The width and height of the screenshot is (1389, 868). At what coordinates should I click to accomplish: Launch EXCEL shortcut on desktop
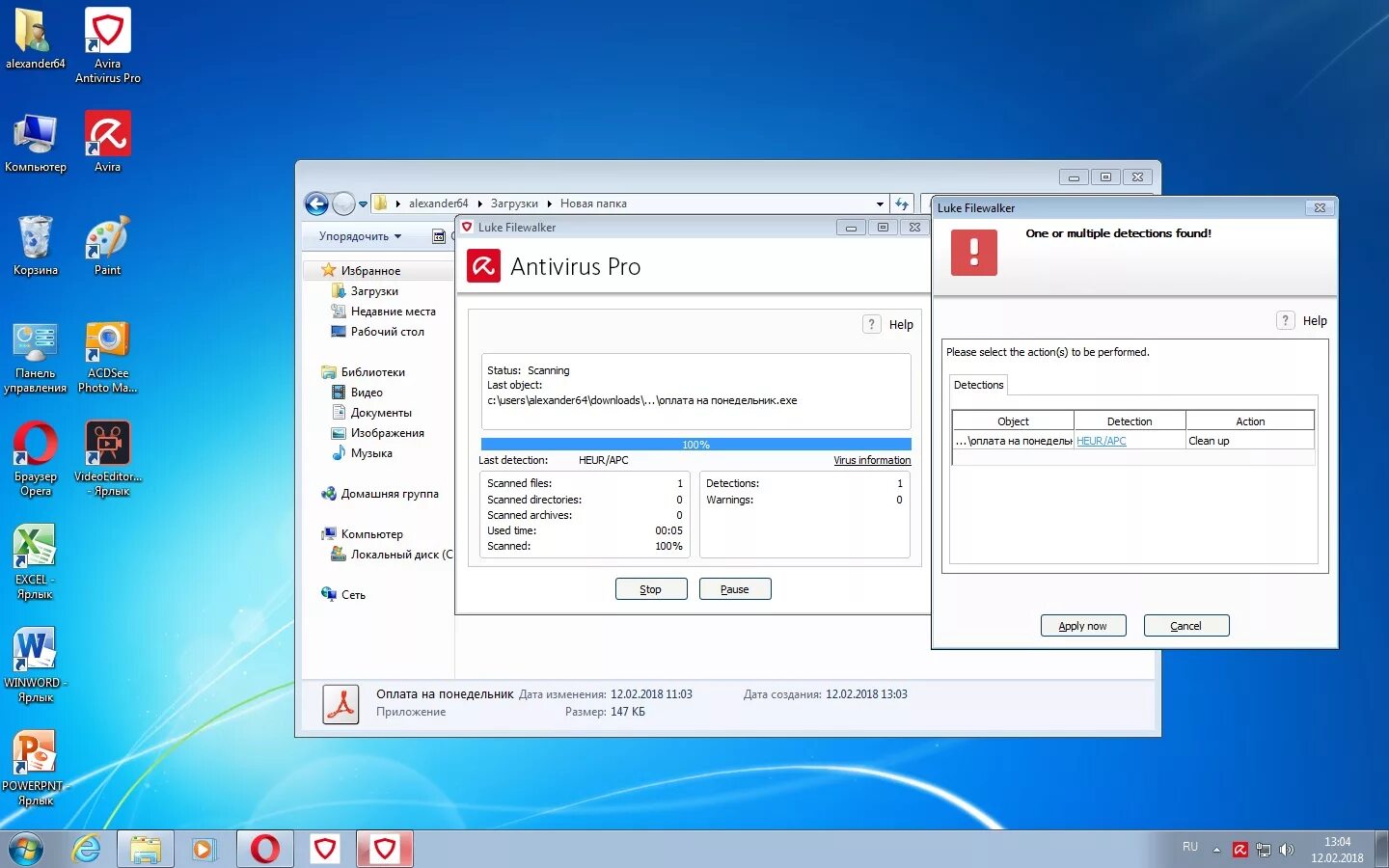36,562
